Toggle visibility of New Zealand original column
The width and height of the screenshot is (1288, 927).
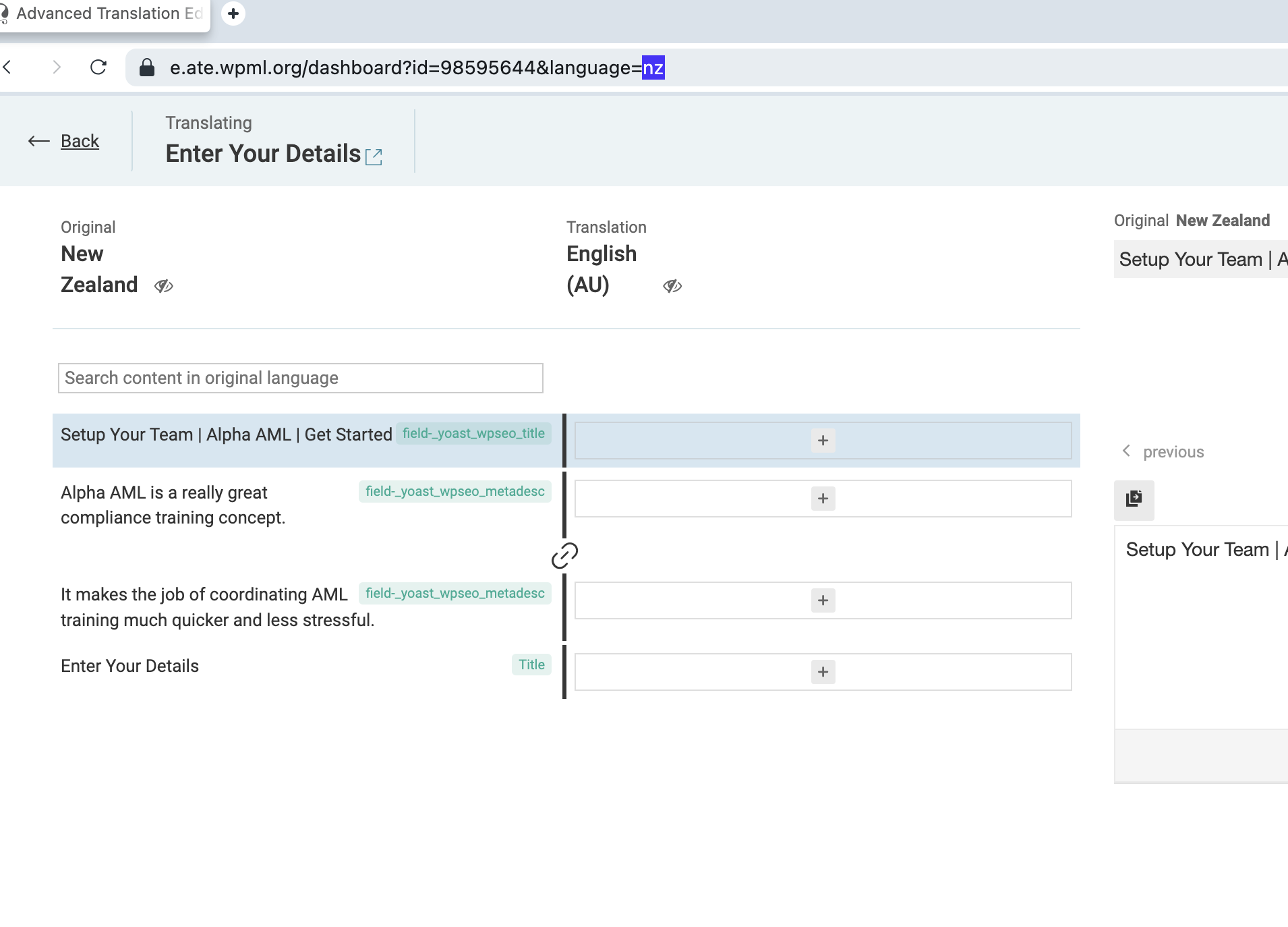click(164, 286)
